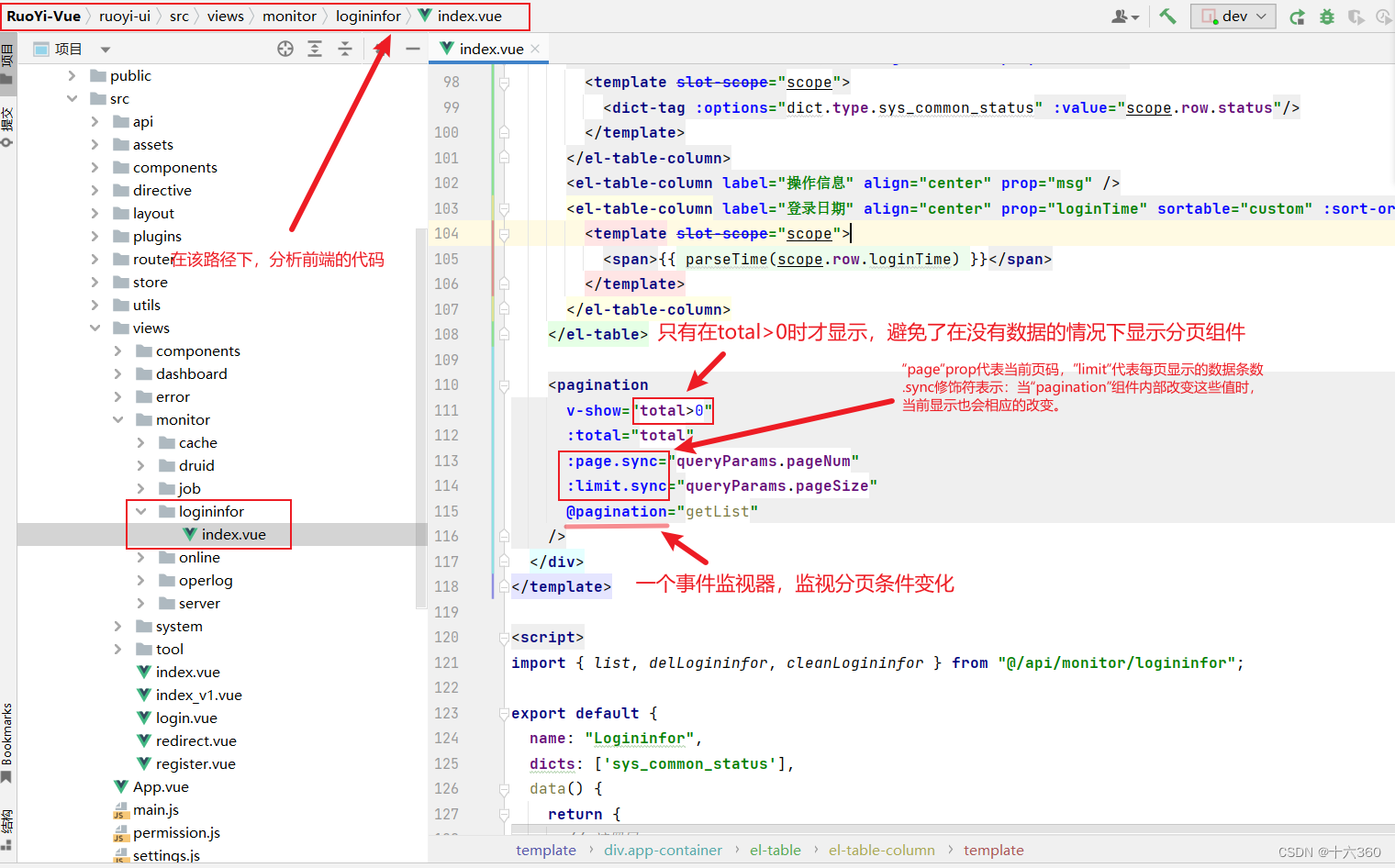Select the server folder
Screen dimensions: 1395x868
tap(199, 603)
